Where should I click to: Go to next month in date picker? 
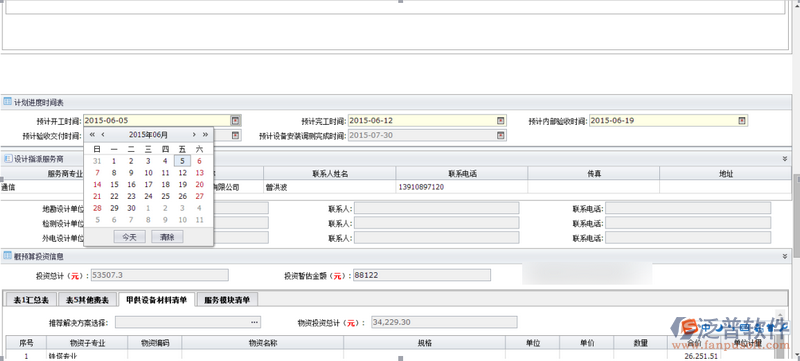point(194,135)
